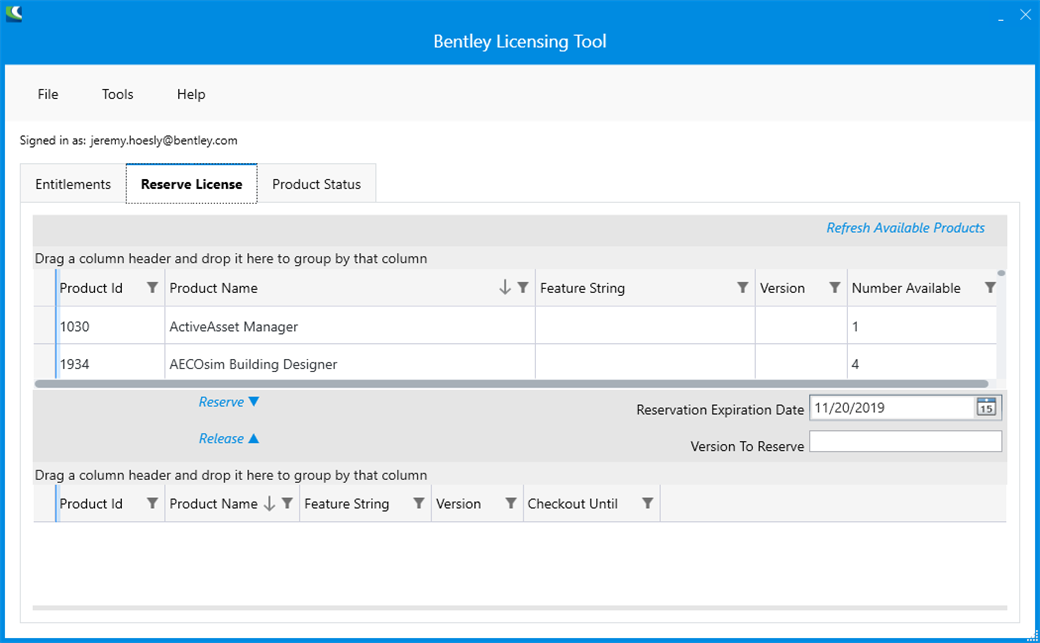Open lower grid Feature String filter
The image size is (1040, 643).
click(418, 504)
